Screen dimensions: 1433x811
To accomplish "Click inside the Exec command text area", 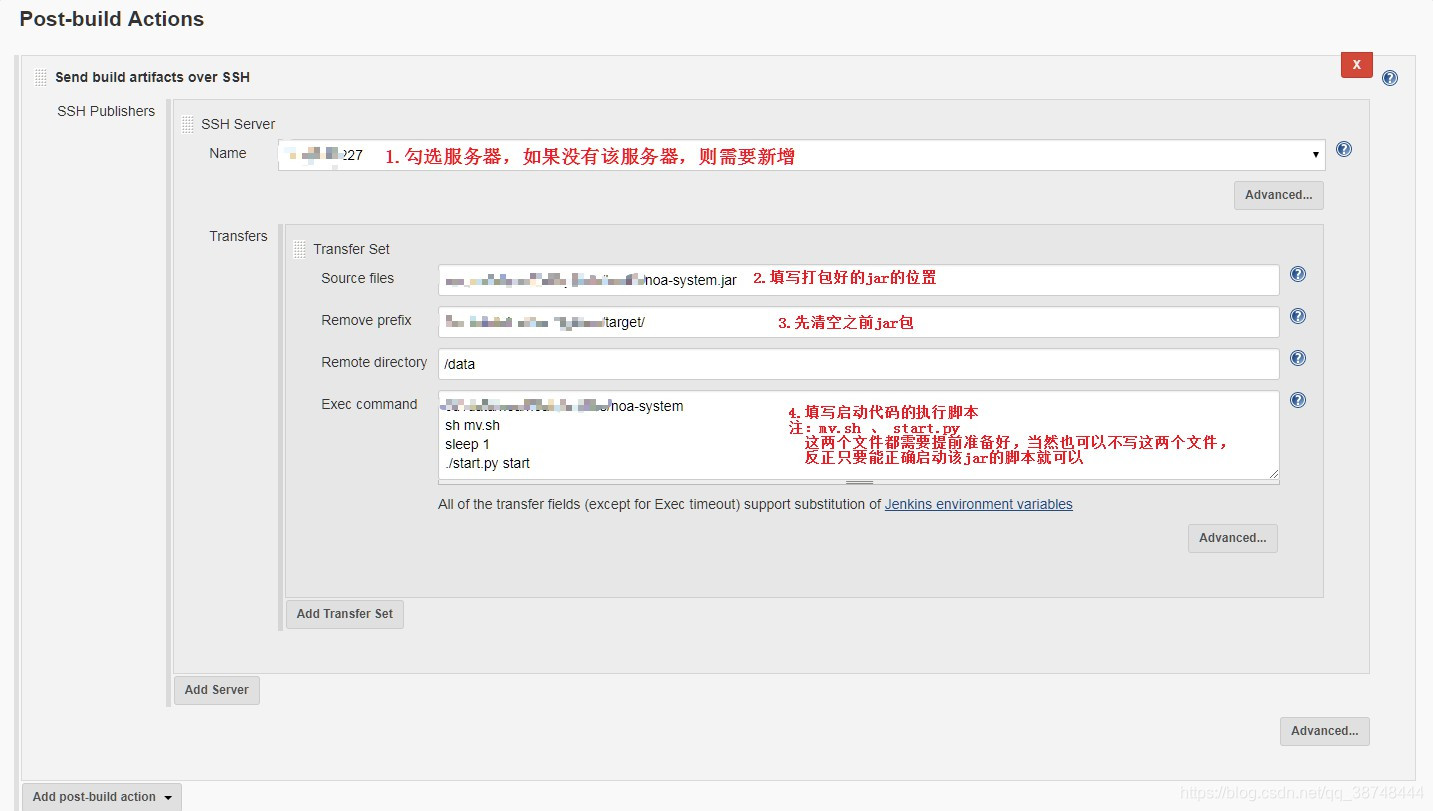I will pyautogui.click(x=858, y=435).
